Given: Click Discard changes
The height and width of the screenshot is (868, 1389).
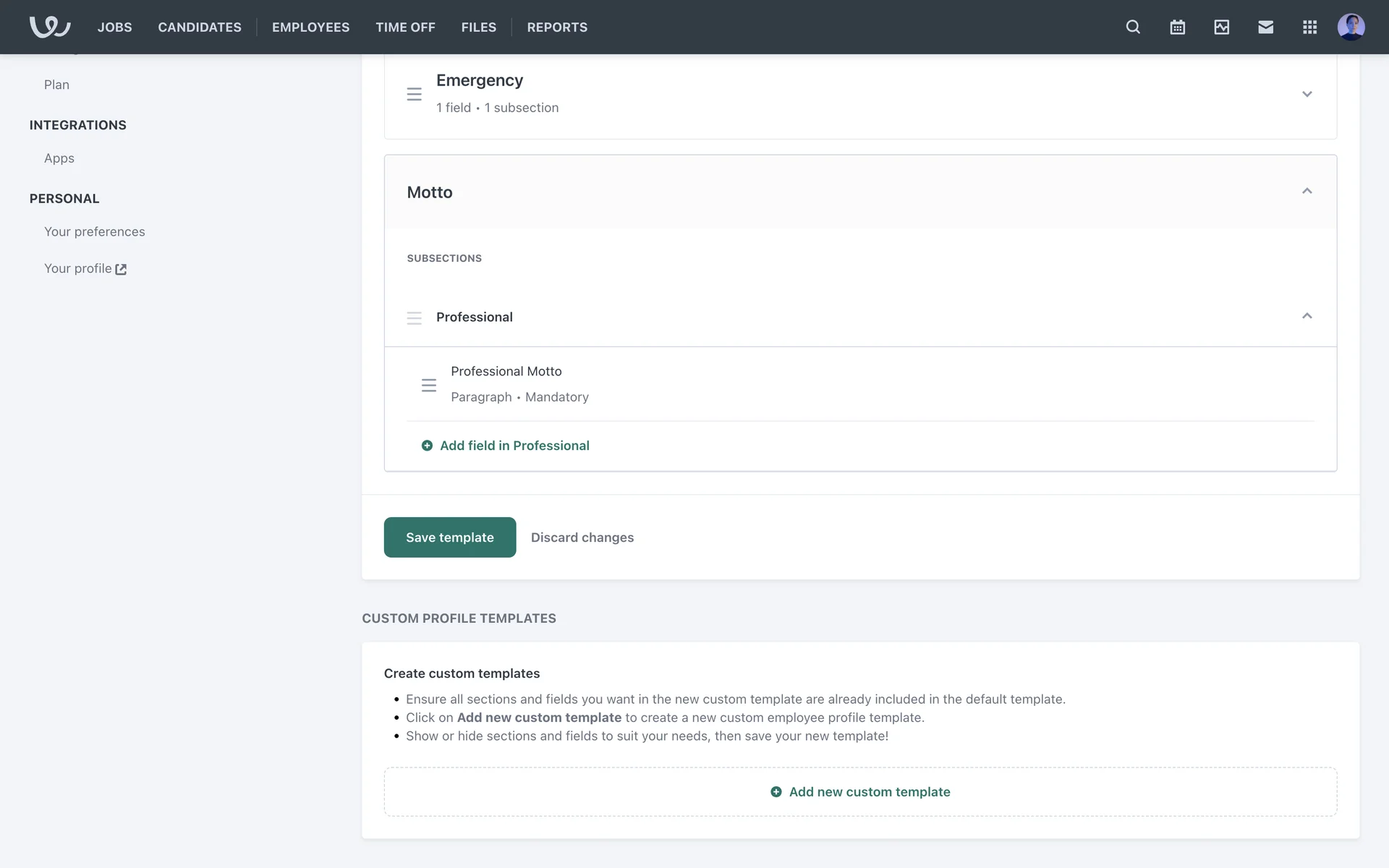Looking at the screenshot, I should click(x=582, y=537).
